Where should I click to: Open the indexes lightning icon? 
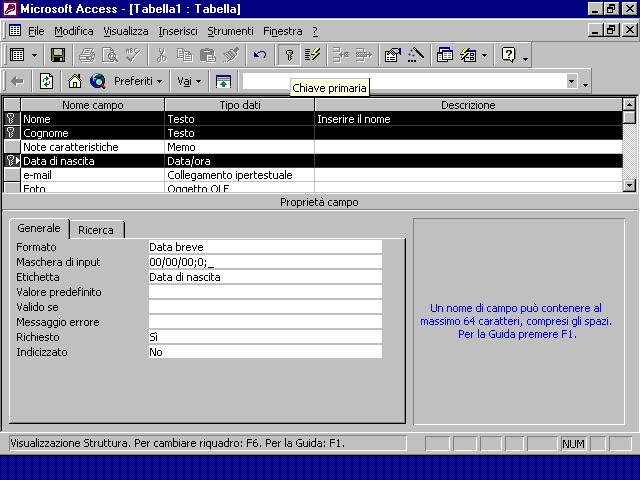[x=312, y=55]
